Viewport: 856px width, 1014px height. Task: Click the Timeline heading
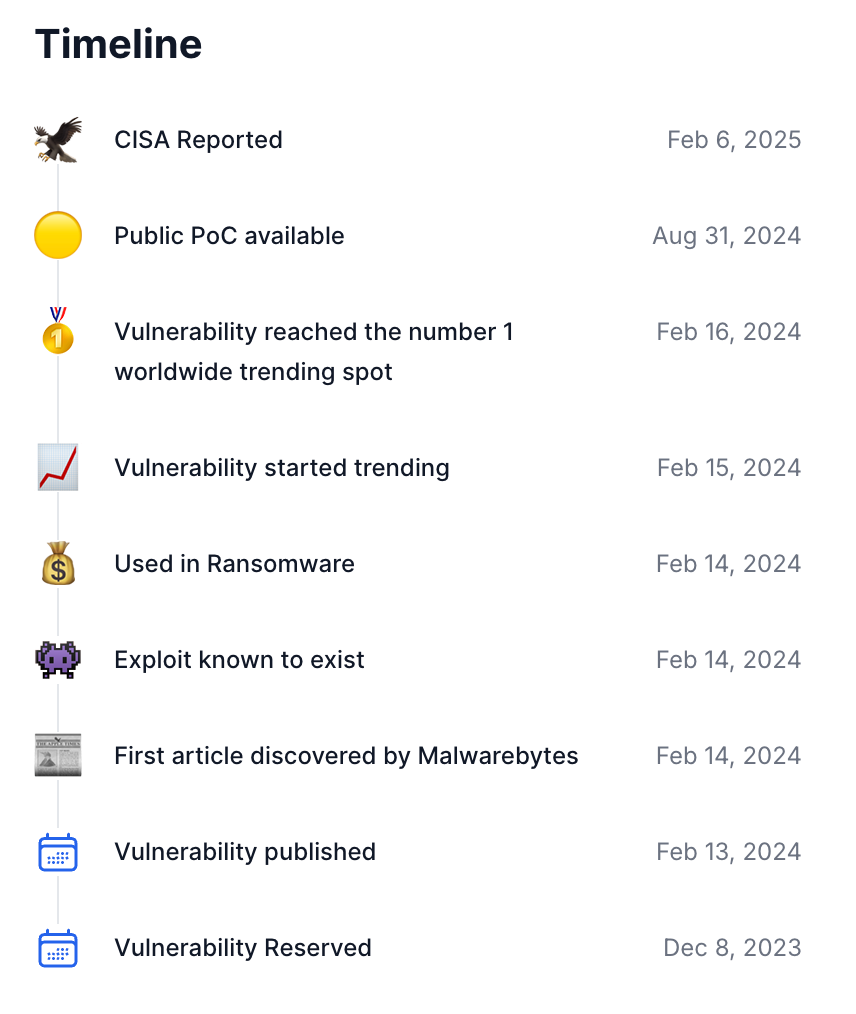(x=118, y=44)
